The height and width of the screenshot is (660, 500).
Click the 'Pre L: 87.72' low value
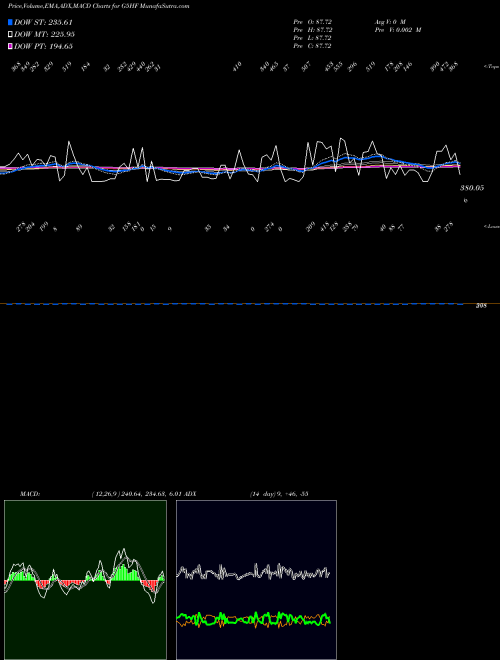(x=313, y=38)
